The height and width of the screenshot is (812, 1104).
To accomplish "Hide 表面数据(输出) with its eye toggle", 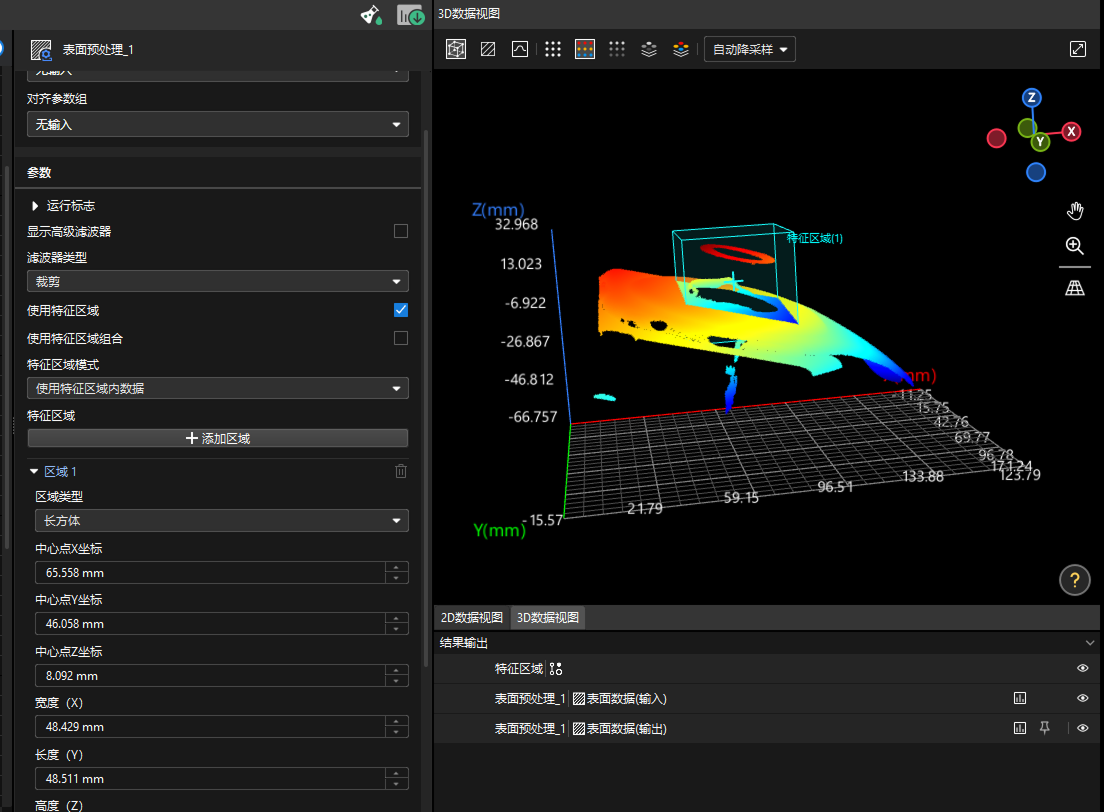I will click(x=1082, y=728).
